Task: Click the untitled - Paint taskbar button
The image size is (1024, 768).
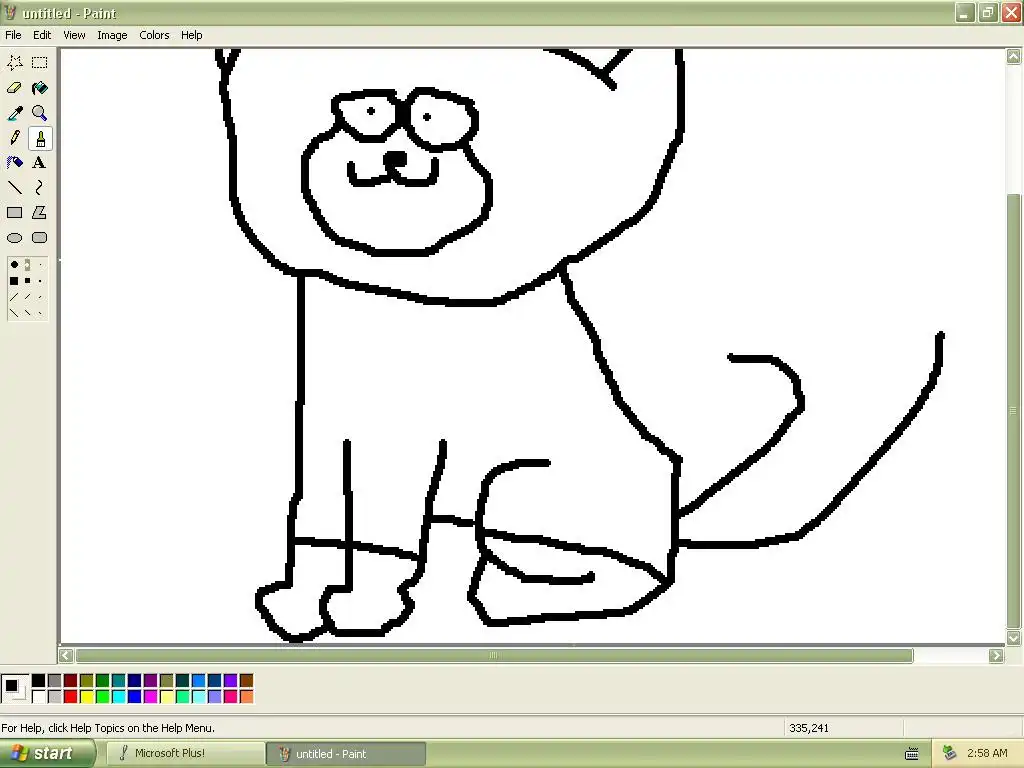Action: coord(346,753)
